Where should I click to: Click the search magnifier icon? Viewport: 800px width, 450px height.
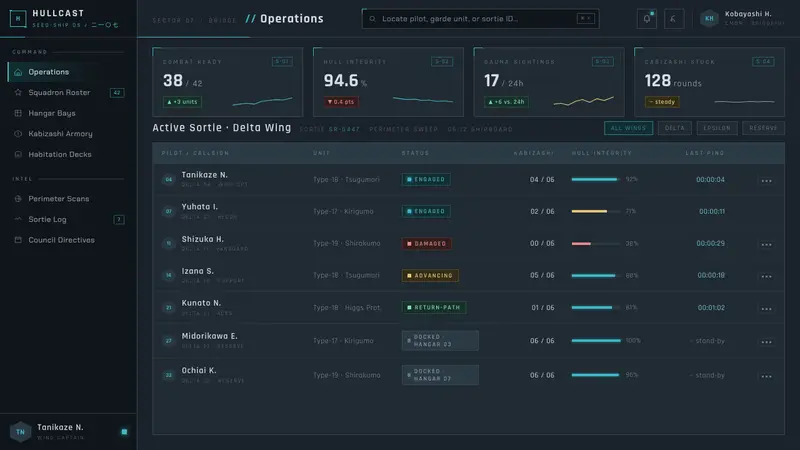click(x=372, y=19)
